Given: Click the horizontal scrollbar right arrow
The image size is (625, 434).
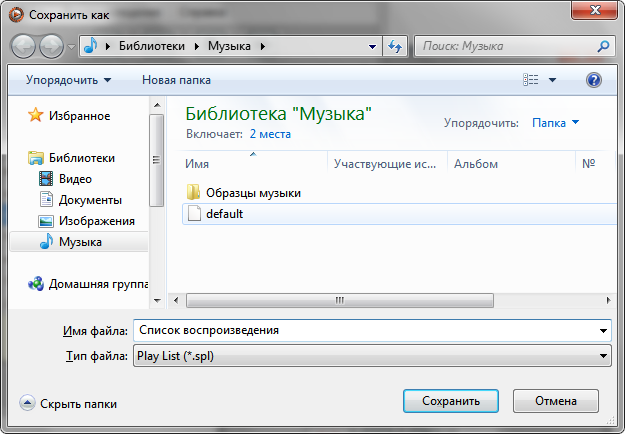Looking at the screenshot, I should pyautogui.click(x=608, y=300).
